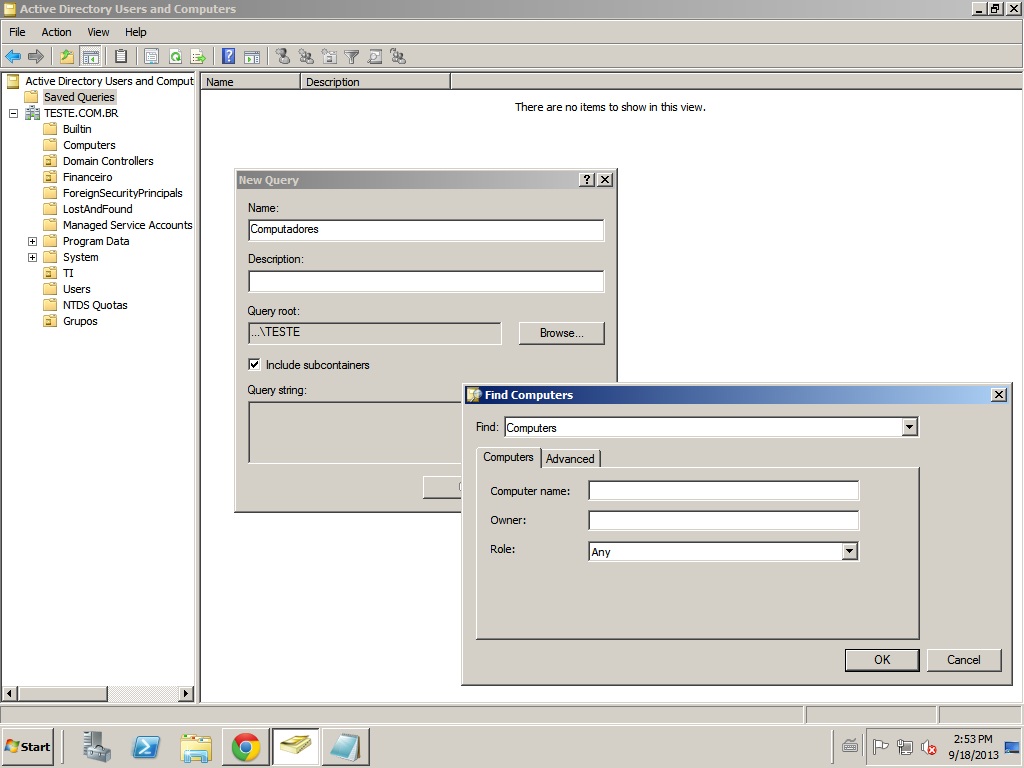Click the Paste clipboard toolbar icon

pos(121,57)
